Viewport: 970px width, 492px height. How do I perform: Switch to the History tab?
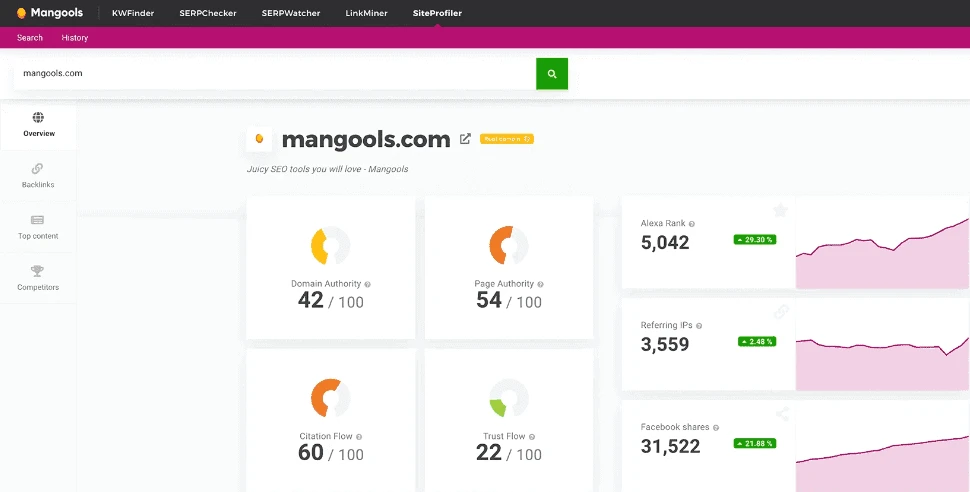75,38
